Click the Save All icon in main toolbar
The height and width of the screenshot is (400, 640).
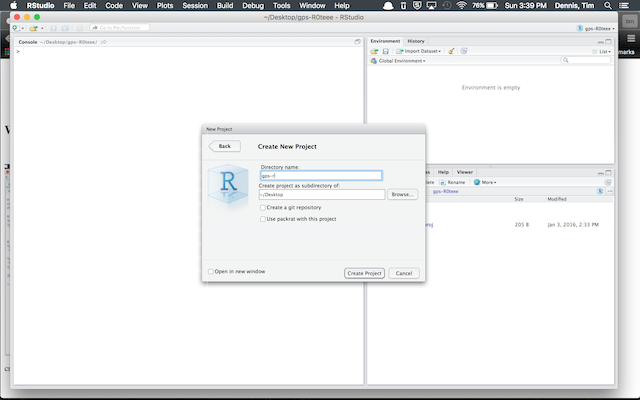tap(65, 28)
